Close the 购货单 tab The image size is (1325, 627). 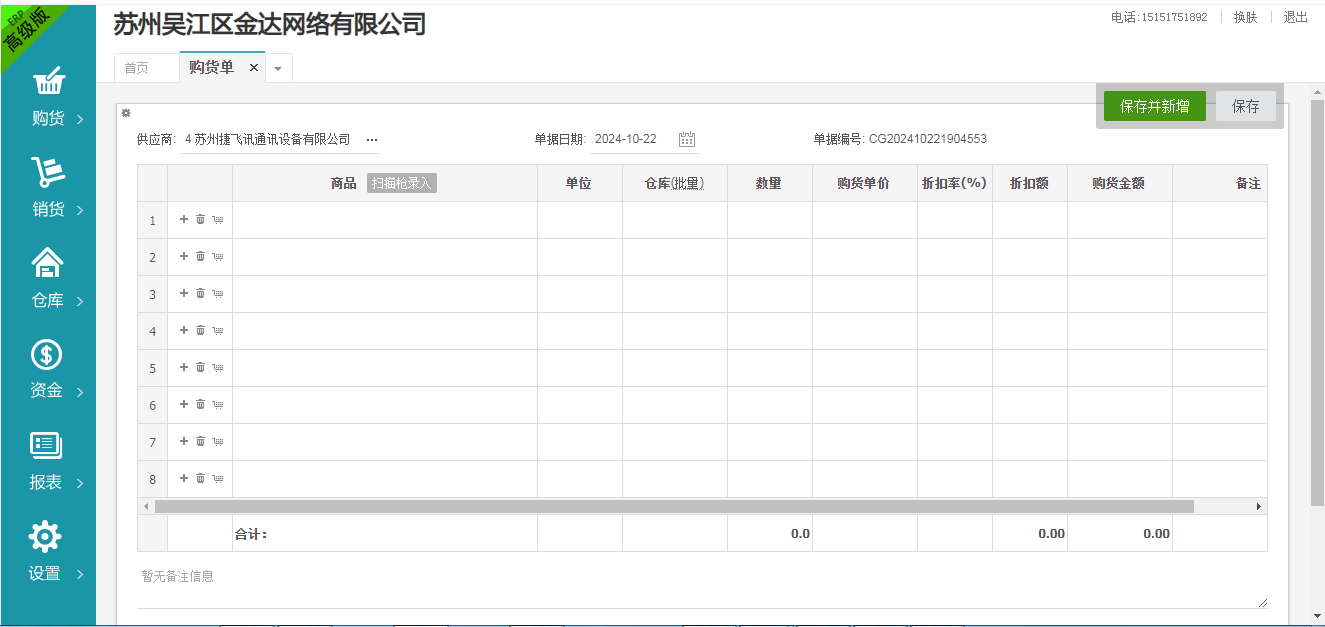click(x=254, y=68)
